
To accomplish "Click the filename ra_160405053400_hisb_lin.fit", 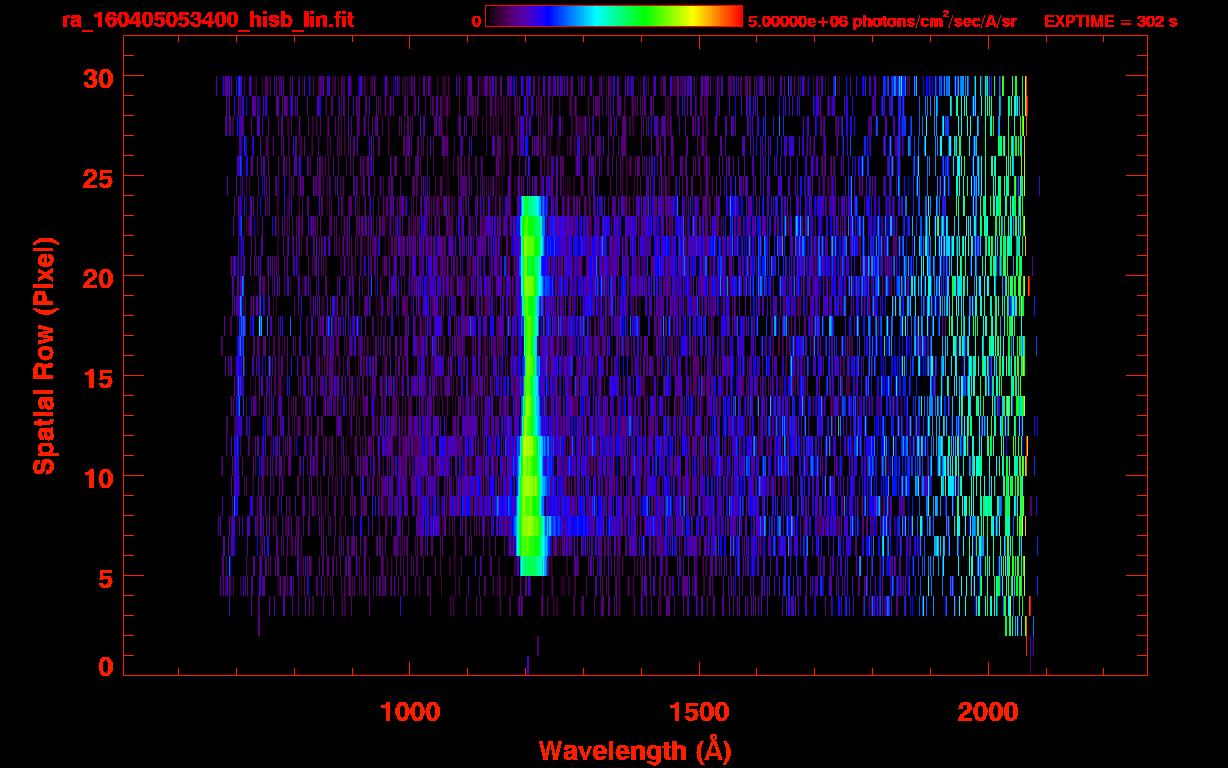I will pos(207,20).
